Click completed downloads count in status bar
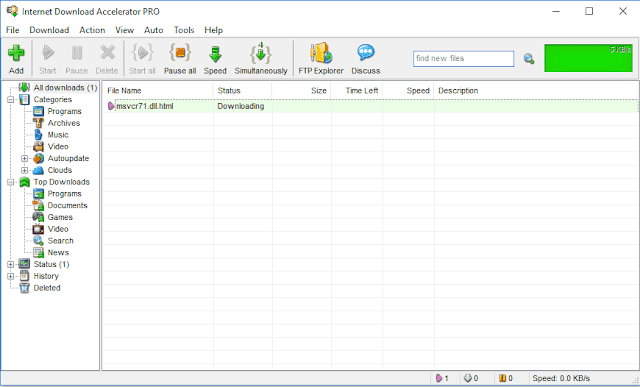The width and height of the screenshot is (640, 387). pyautogui.click(x=472, y=378)
